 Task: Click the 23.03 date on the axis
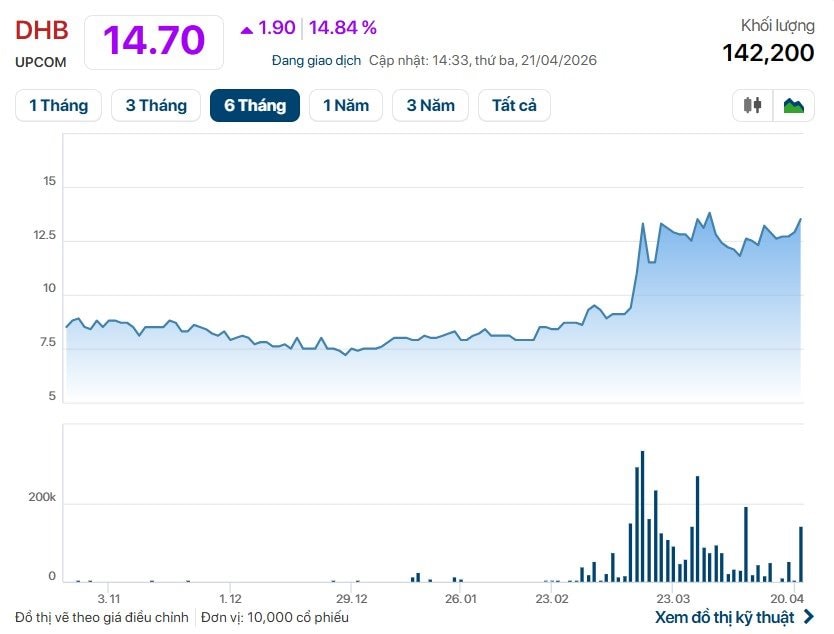click(671, 598)
